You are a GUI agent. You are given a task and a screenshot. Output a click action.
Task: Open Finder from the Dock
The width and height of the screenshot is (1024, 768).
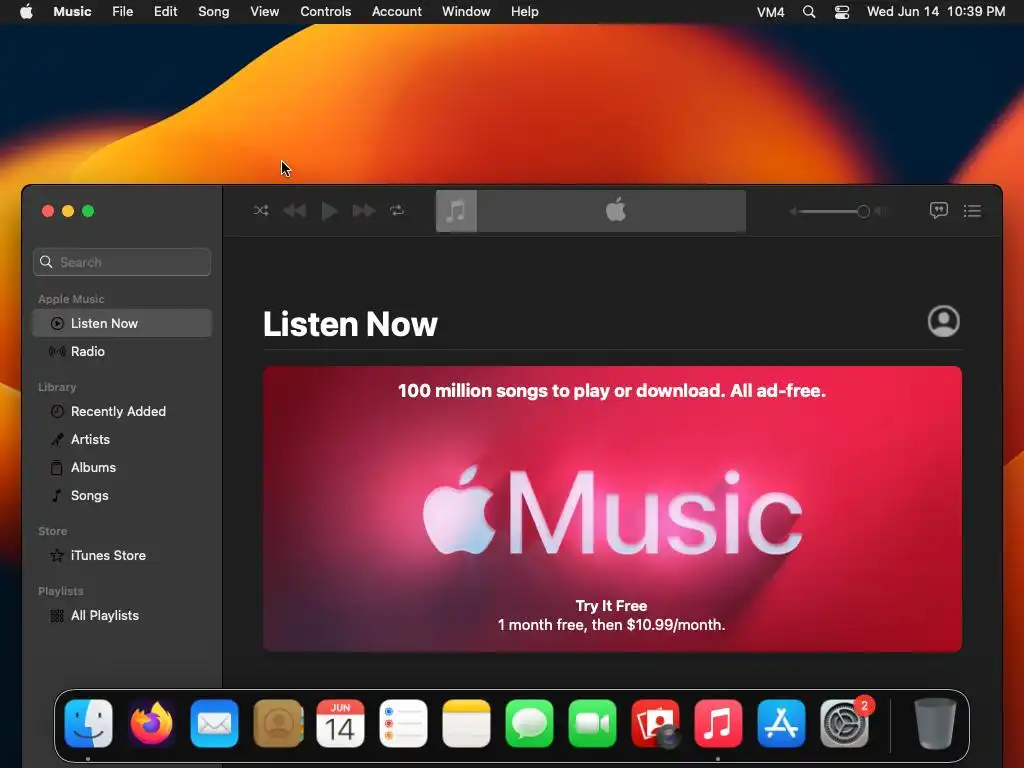(88, 724)
